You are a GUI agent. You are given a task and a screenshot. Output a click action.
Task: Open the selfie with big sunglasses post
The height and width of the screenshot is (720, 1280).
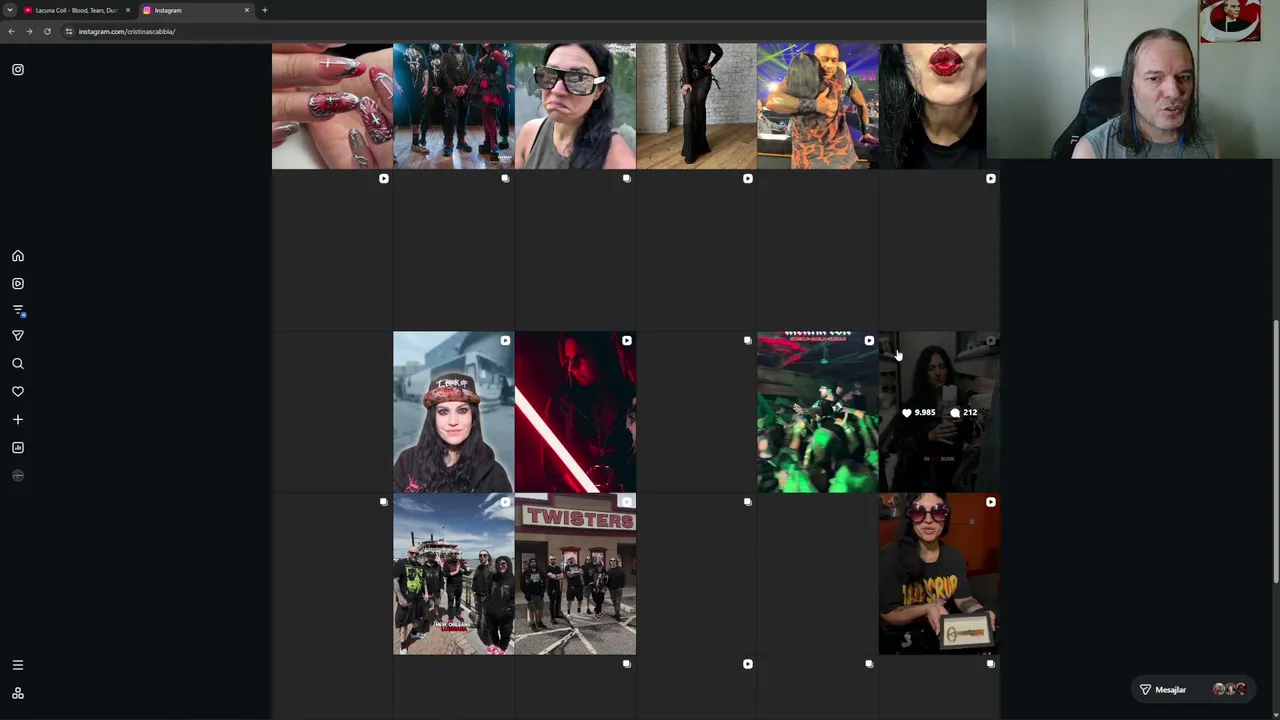(x=575, y=105)
